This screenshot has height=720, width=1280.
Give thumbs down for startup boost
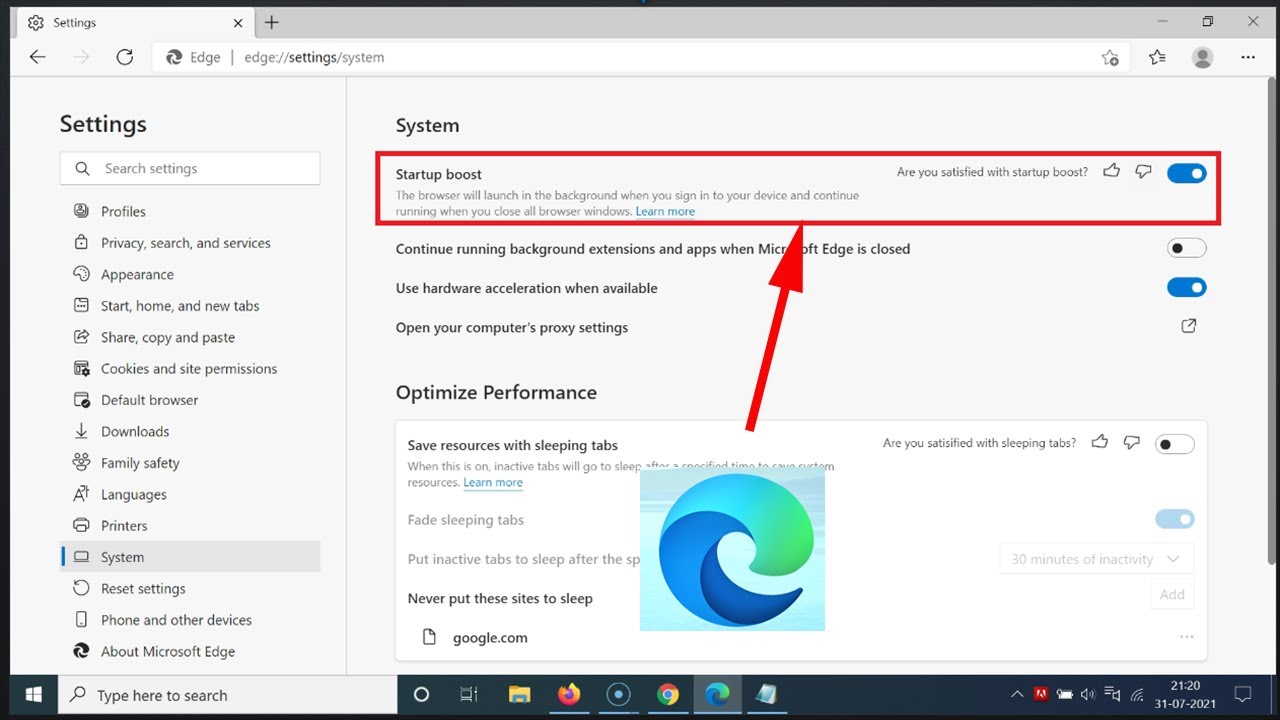click(x=1143, y=172)
